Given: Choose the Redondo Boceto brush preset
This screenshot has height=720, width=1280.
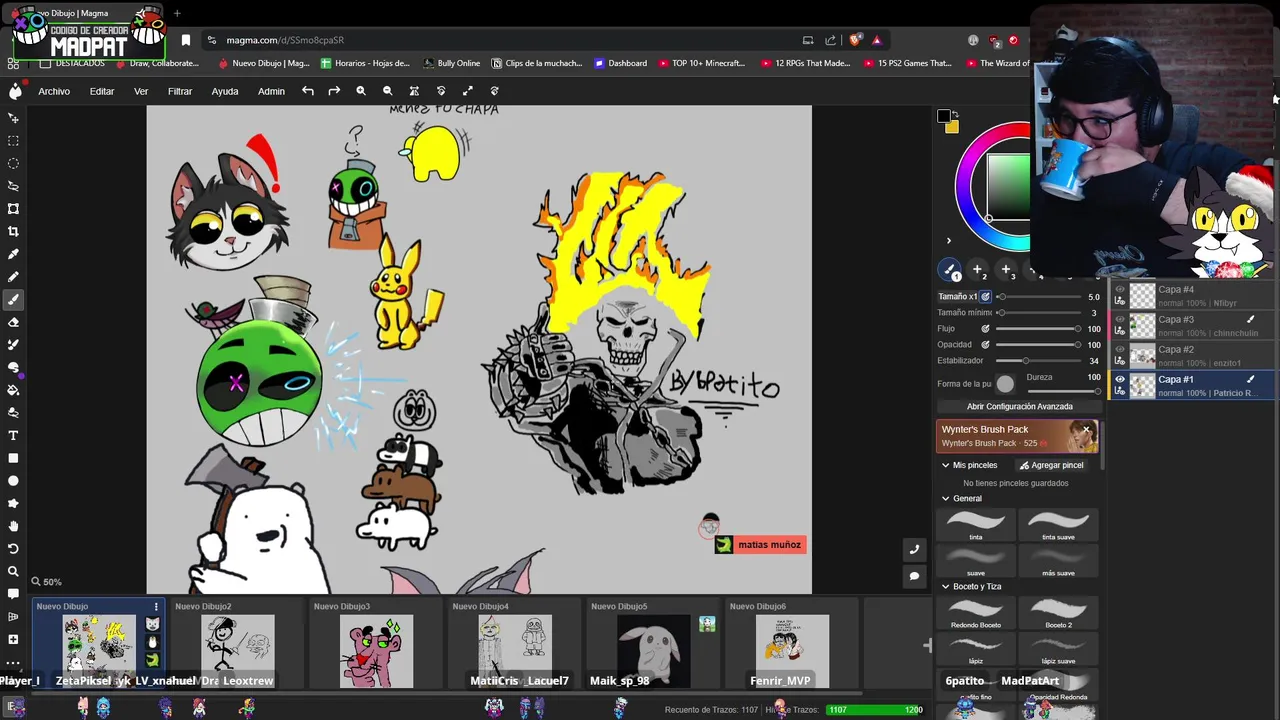Looking at the screenshot, I should point(976,613).
